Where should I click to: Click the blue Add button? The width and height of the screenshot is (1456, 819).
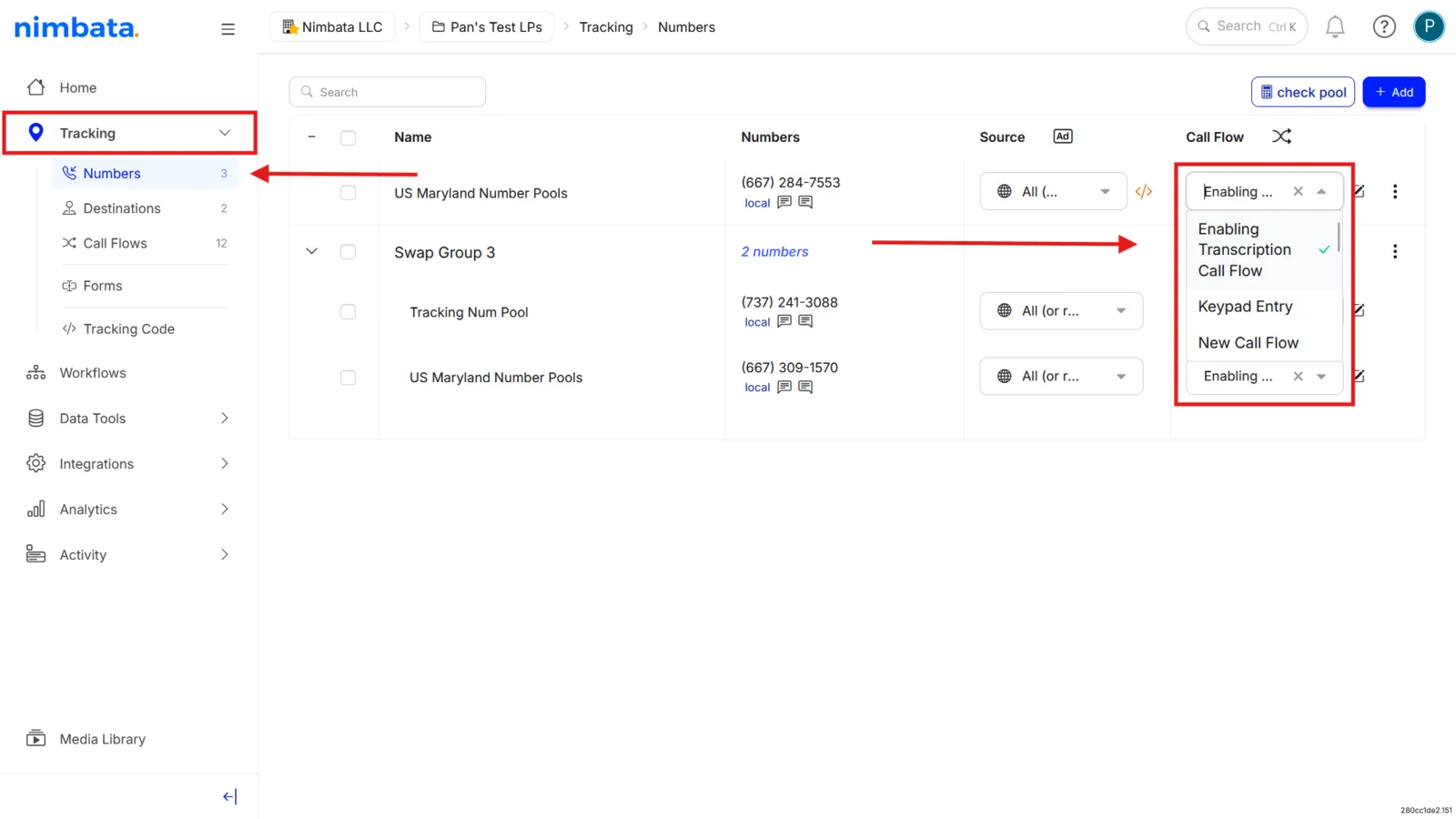pyautogui.click(x=1393, y=92)
